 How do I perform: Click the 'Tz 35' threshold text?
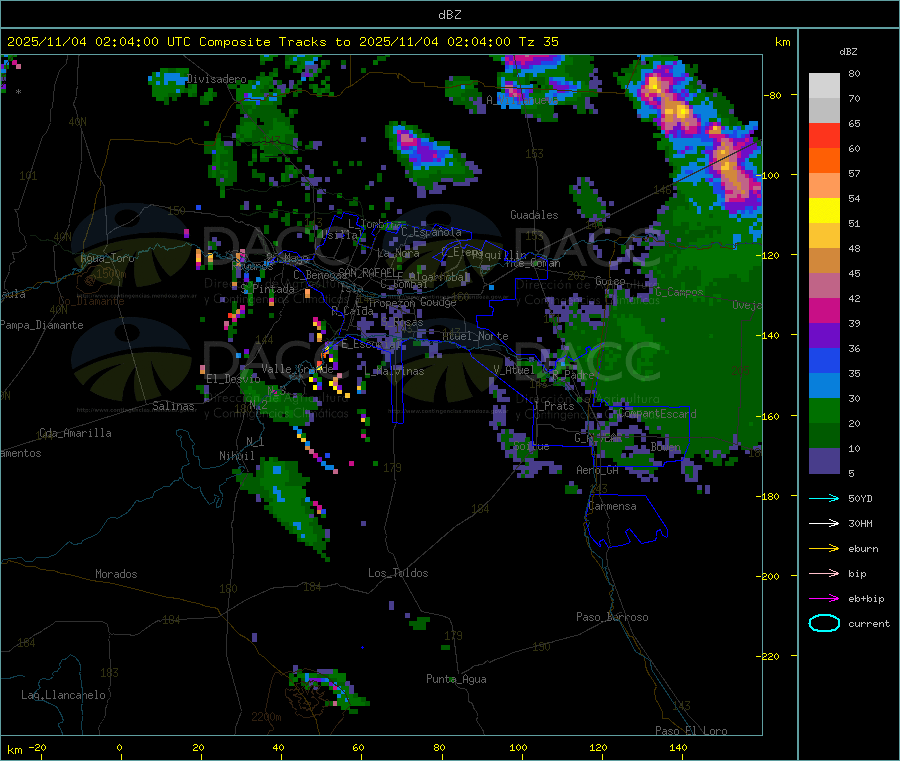[x=538, y=42]
